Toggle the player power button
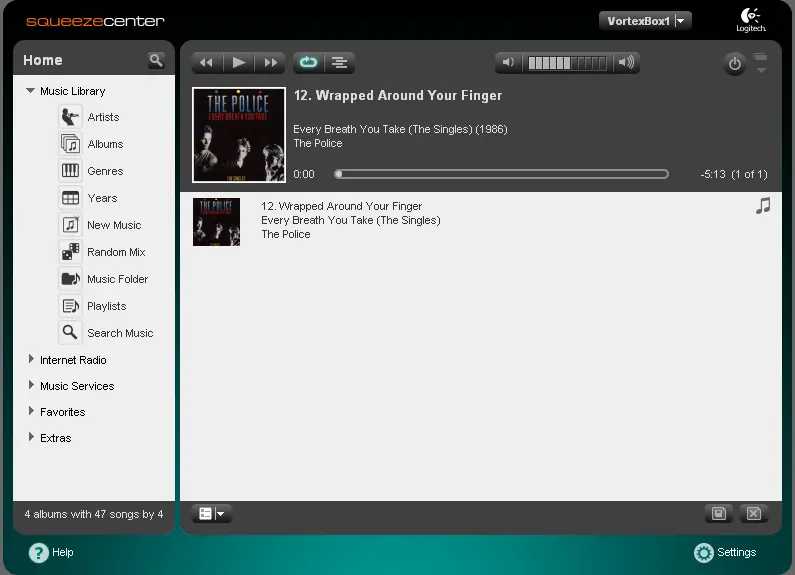 click(x=735, y=64)
